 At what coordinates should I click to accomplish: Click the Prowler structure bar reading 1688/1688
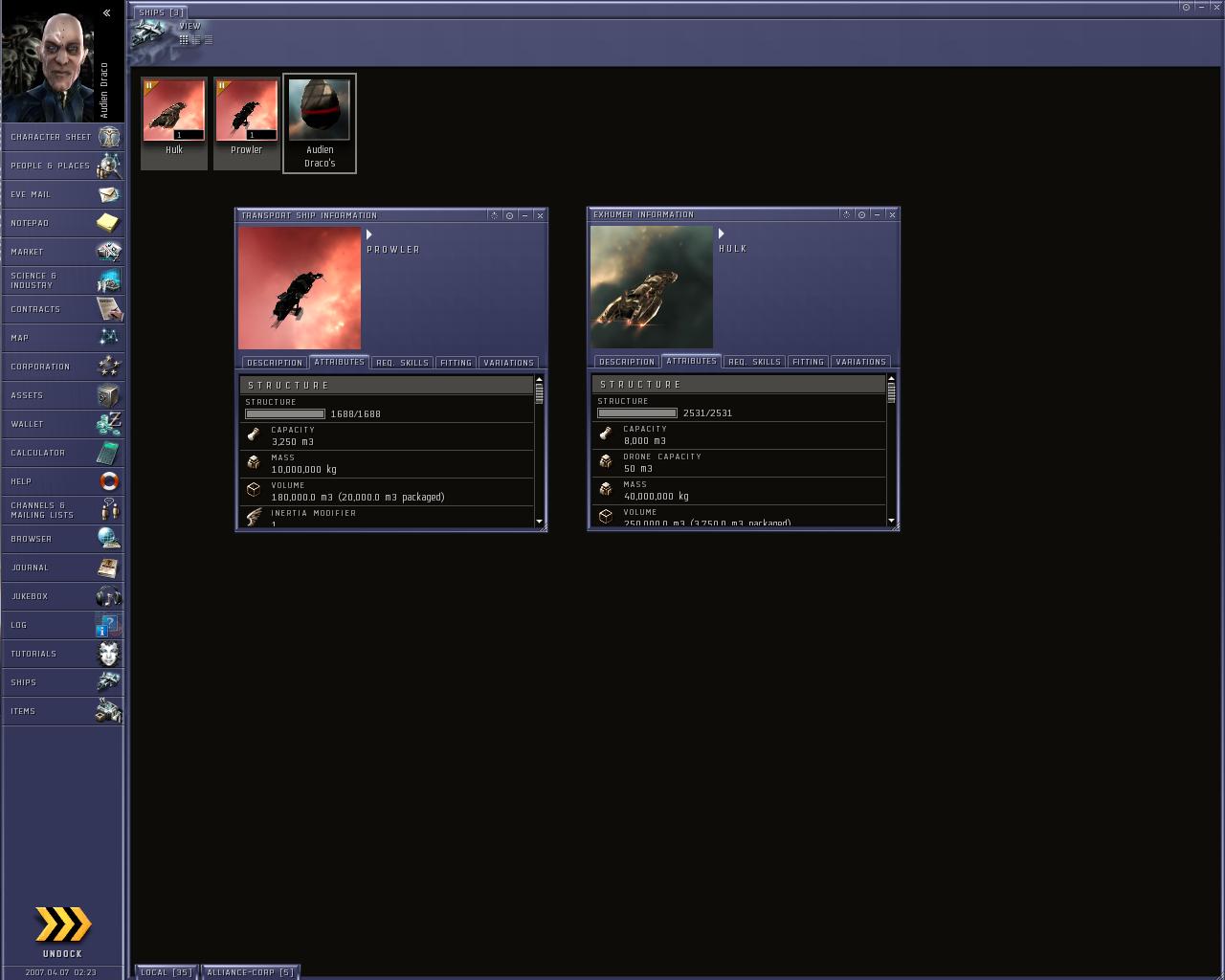[x=285, y=414]
